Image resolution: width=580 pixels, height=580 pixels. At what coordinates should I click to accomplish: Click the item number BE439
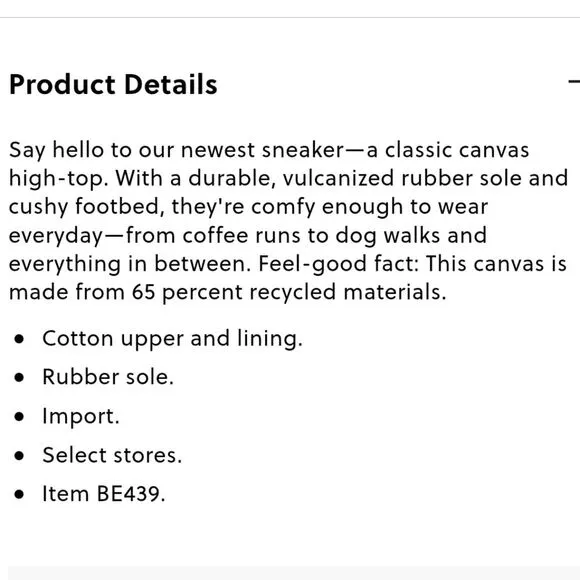[x=129, y=493]
